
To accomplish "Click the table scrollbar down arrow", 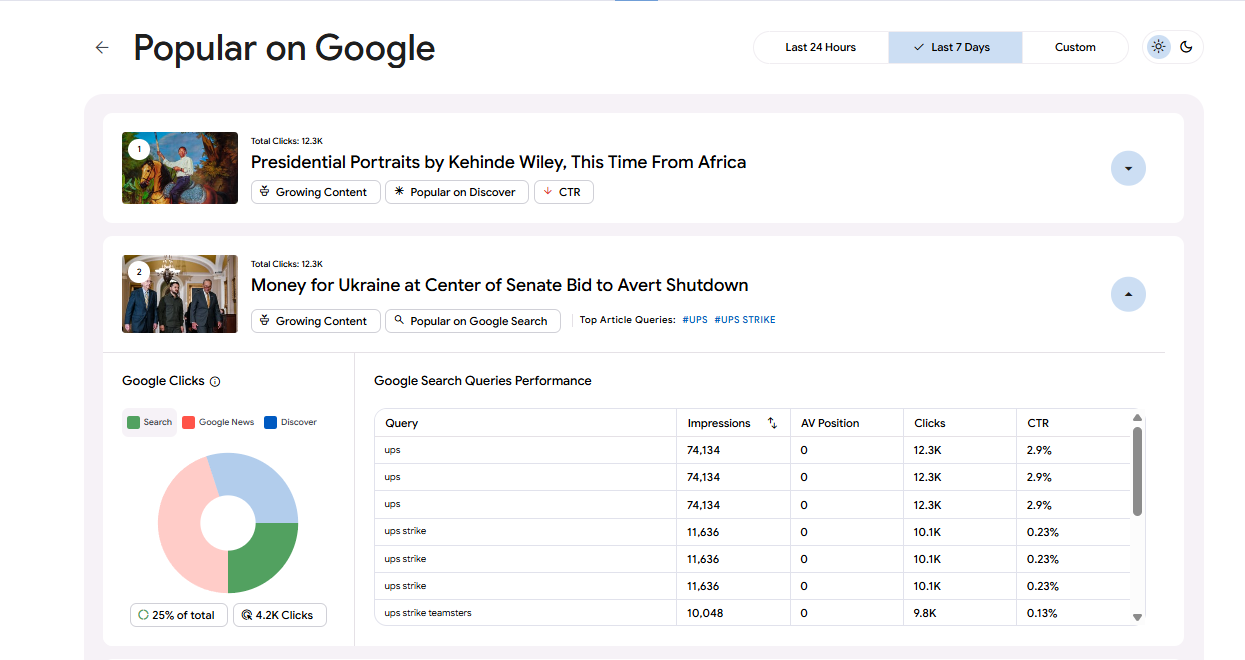I will click(1137, 617).
